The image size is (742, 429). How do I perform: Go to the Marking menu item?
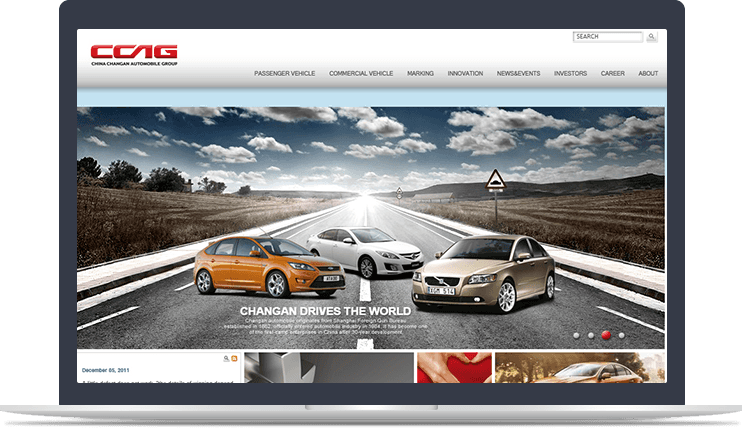click(x=420, y=73)
